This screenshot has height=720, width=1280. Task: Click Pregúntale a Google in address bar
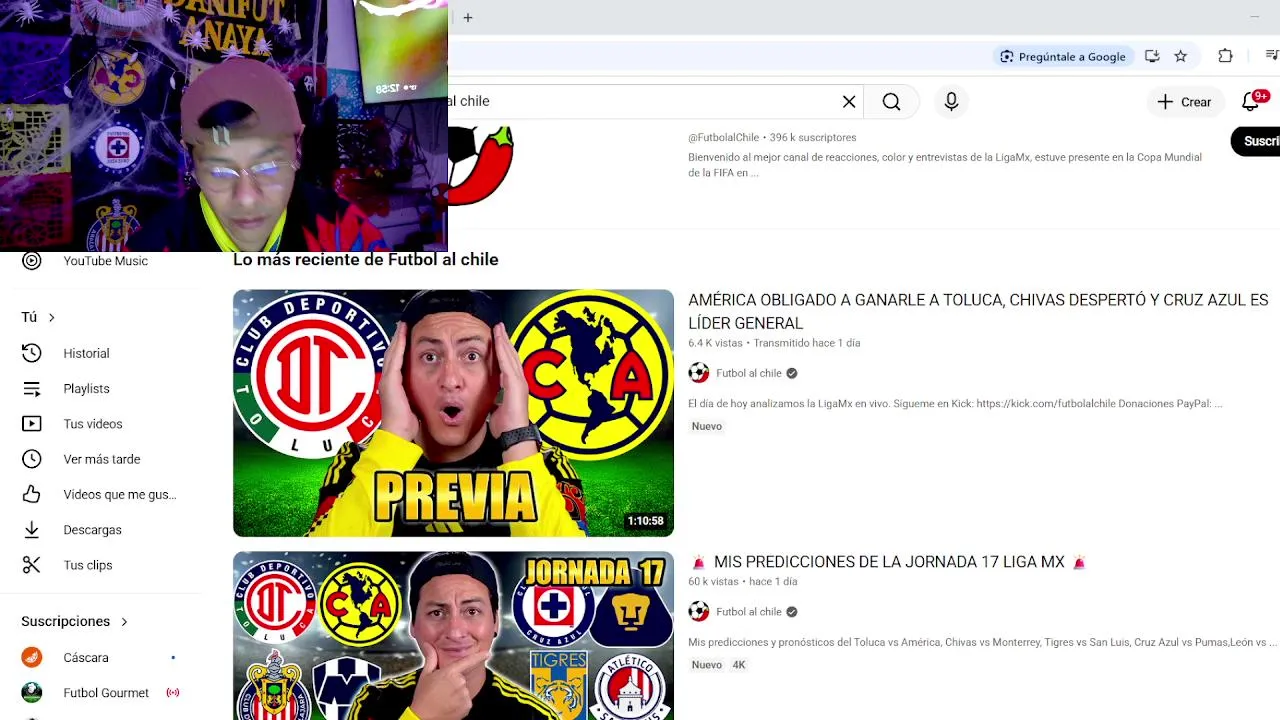pos(1063,57)
